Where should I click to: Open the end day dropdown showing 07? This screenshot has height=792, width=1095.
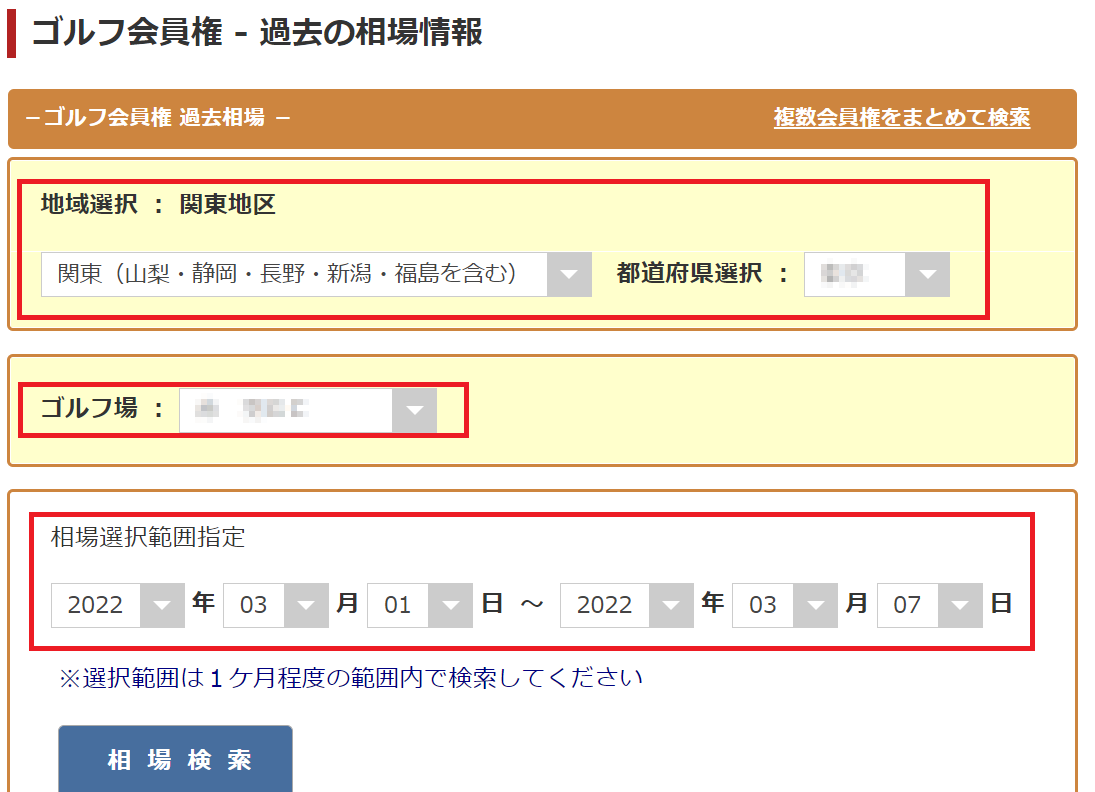(x=961, y=605)
